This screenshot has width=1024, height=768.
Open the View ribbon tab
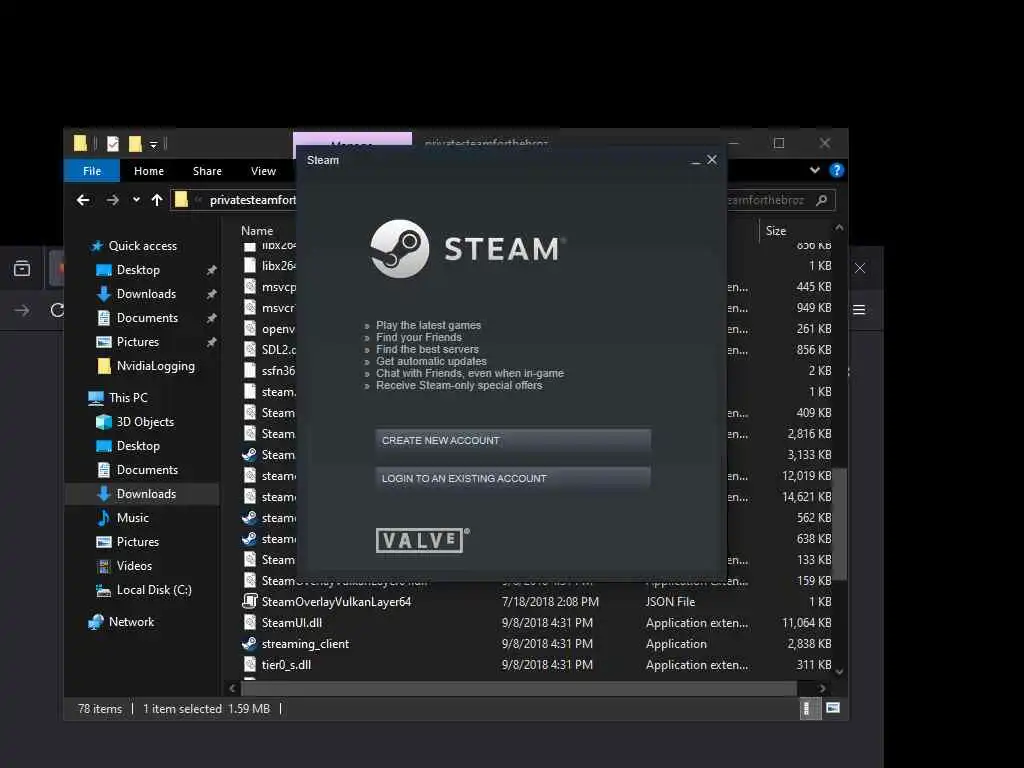[x=263, y=170]
